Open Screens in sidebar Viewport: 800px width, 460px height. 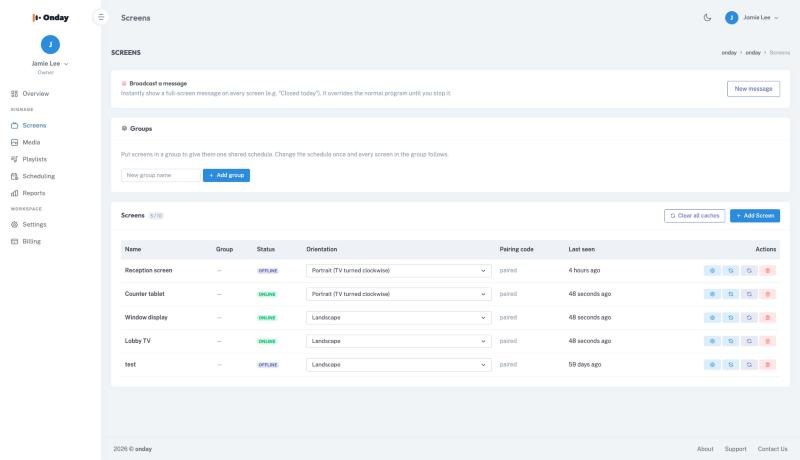coord(34,125)
